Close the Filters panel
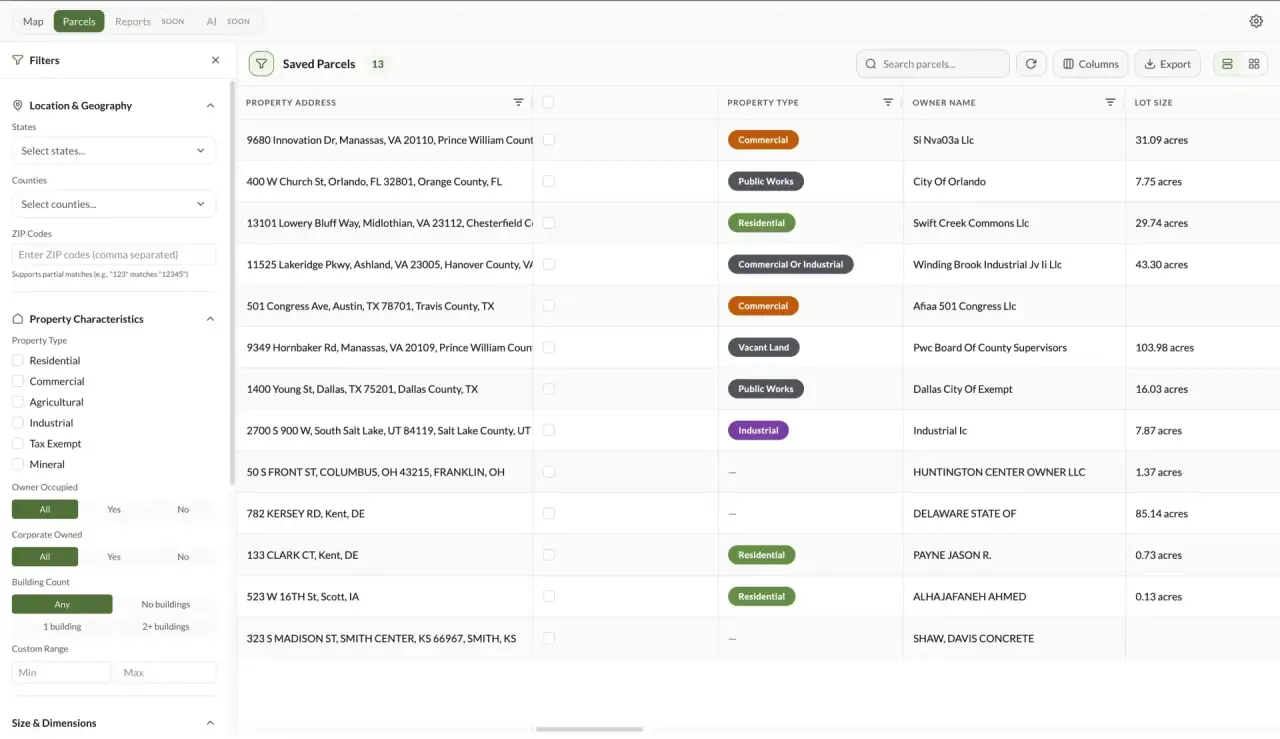The image size is (1280, 739). click(x=215, y=60)
